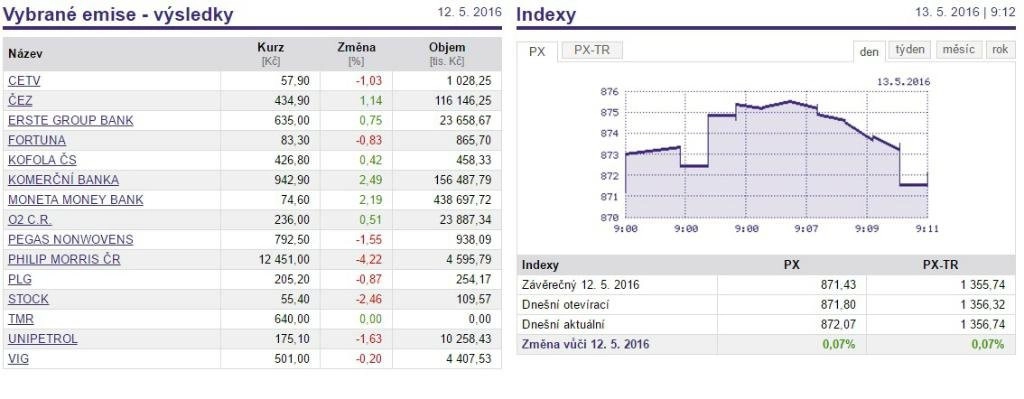Show chart for měsíc period
Image resolution: width=1024 pixels, height=399 pixels.
(959, 50)
